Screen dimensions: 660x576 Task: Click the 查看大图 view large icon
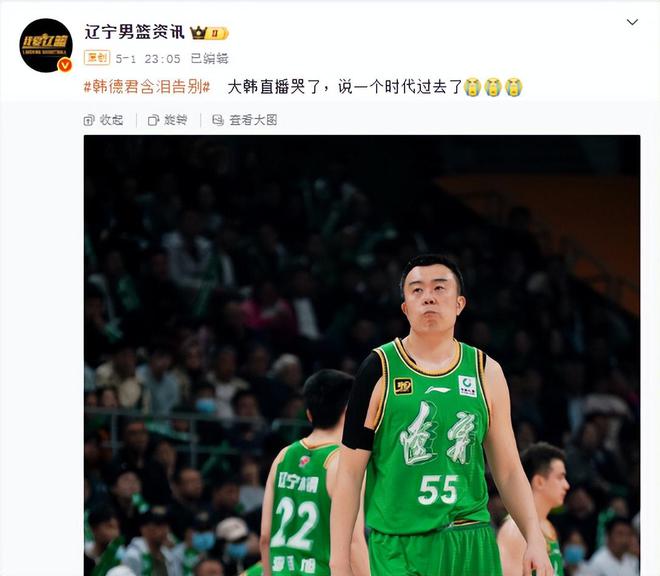(218, 120)
